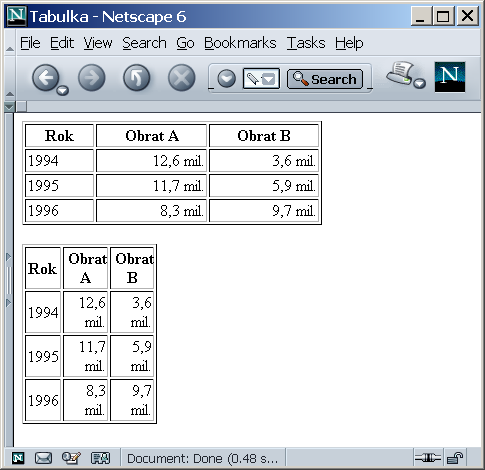Open Address Book icon in status bar
The image size is (485, 470).
100,458
